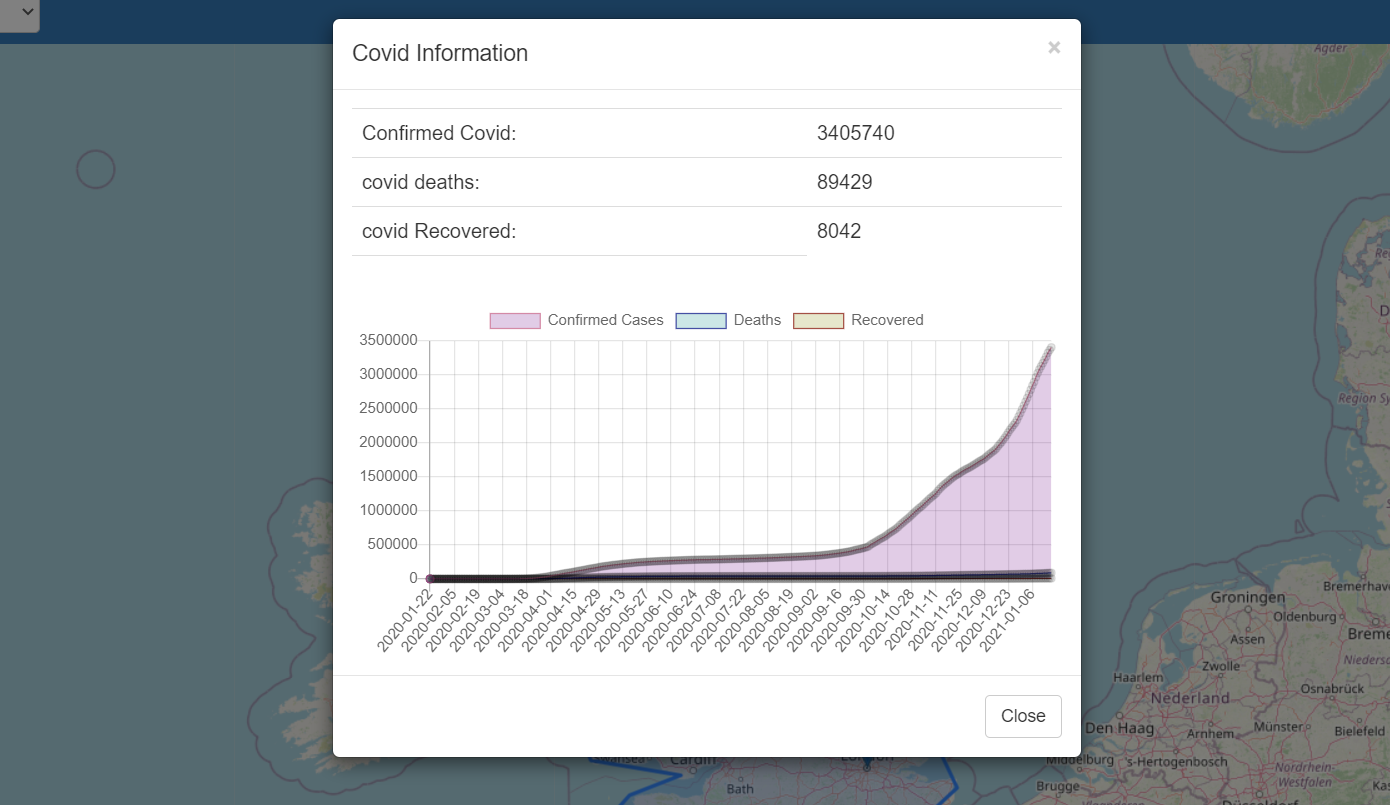Close the Covid Information modal with X
The height and width of the screenshot is (805, 1390).
[1053, 48]
